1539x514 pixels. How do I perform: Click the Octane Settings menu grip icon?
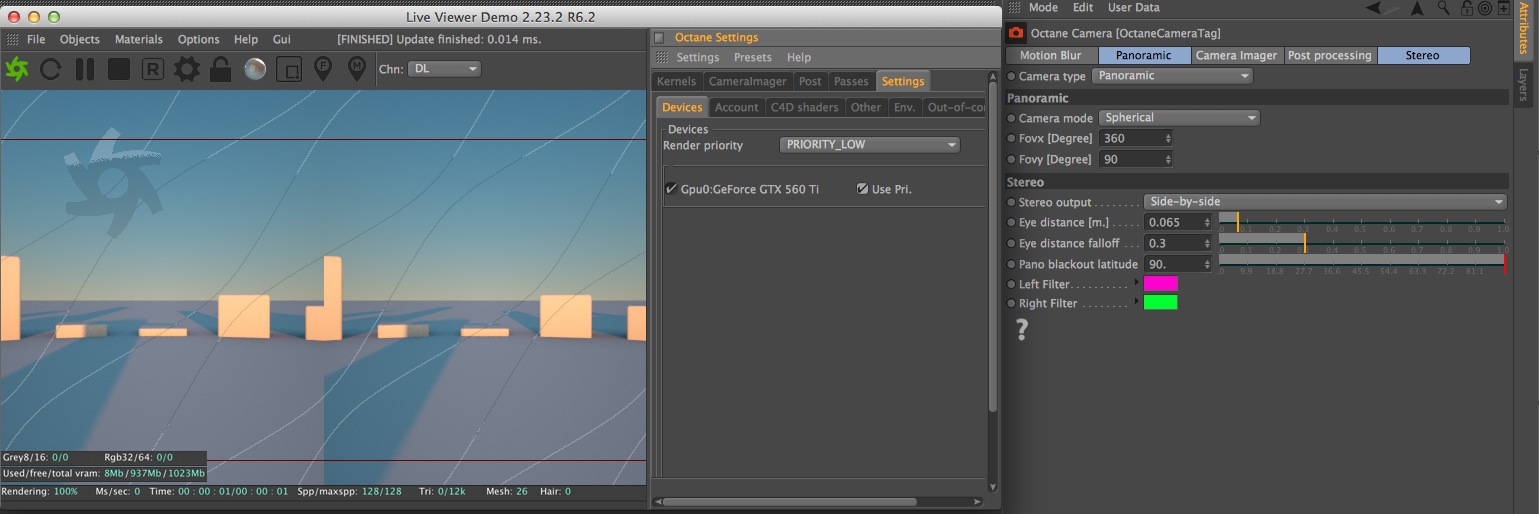click(x=661, y=57)
